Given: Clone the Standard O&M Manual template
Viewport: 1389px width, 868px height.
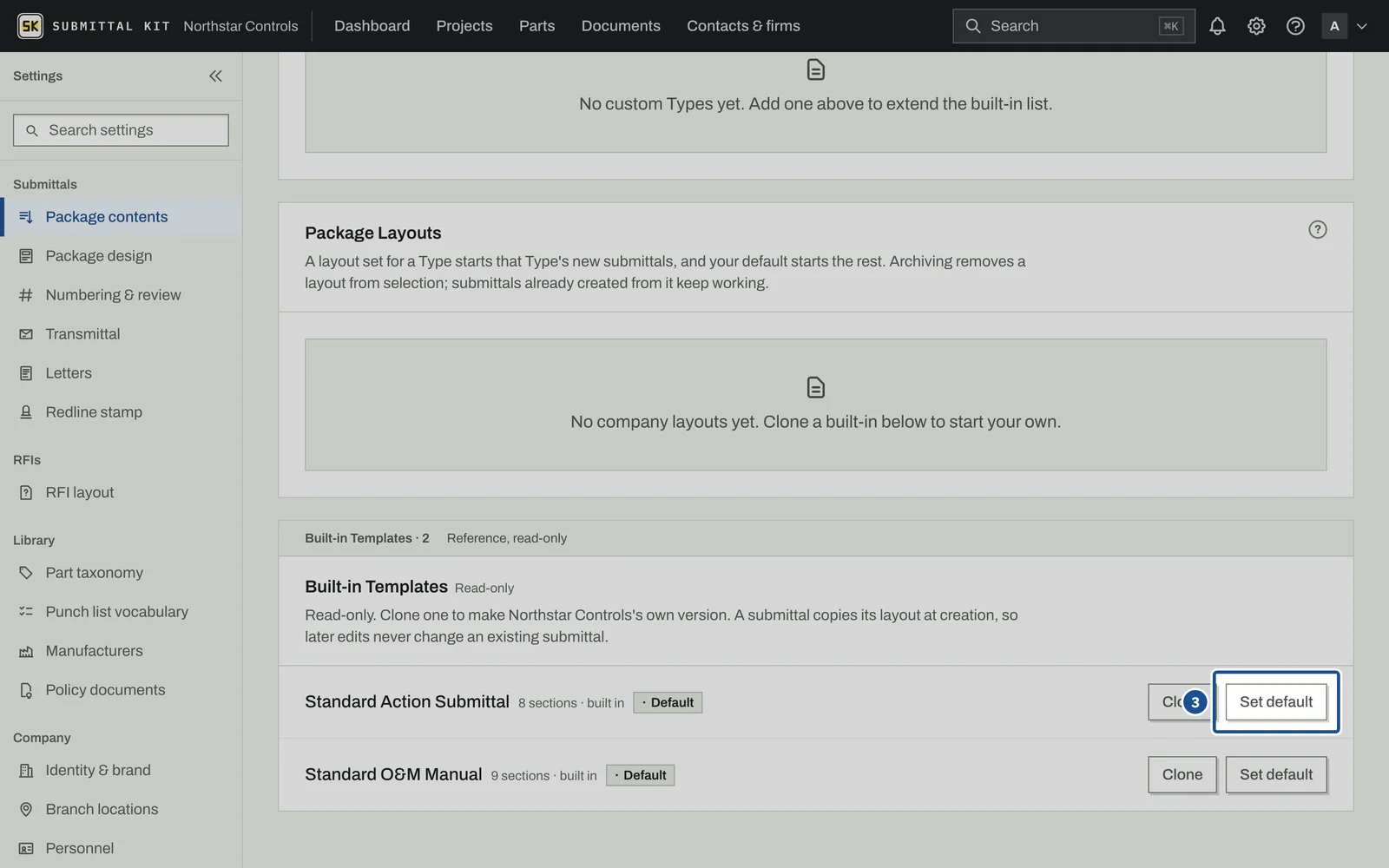Looking at the screenshot, I should click(x=1182, y=775).
